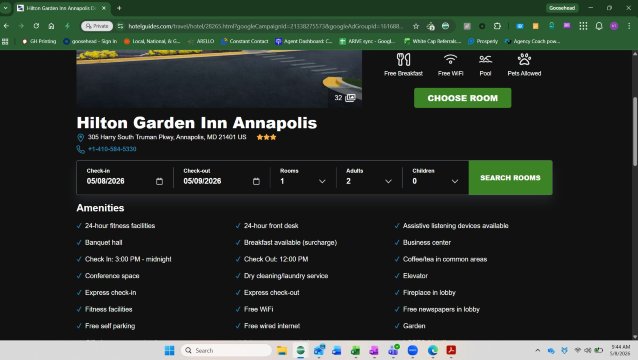Image resolution: width=638 pixels, height=360 pixels.
Task: Open the ABELLO bookmark
Action: click(201, 41)
